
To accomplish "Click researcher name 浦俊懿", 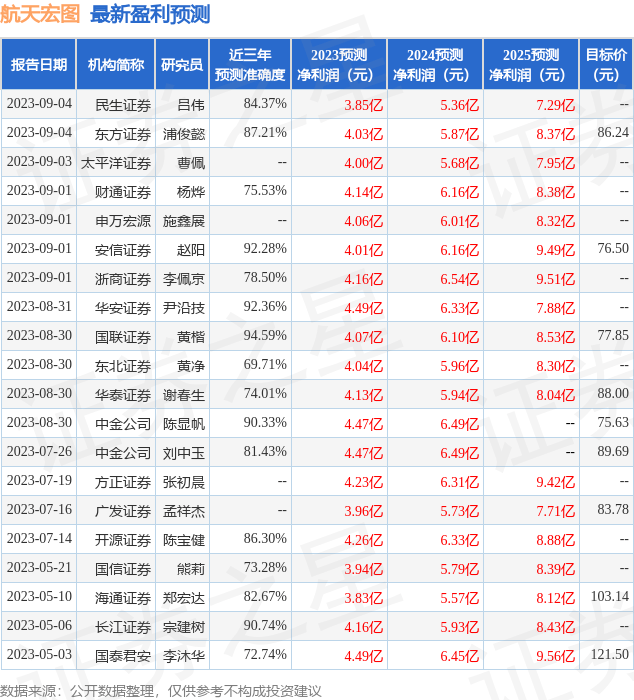I will click(184, 134).
